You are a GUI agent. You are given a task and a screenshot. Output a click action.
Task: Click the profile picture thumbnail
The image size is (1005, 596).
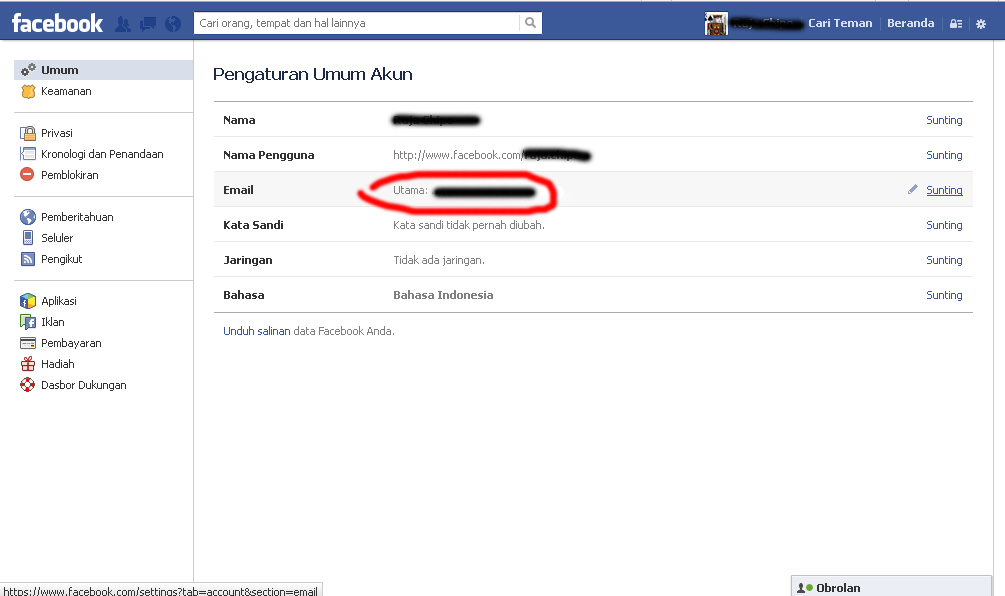(x=716, y=24)
